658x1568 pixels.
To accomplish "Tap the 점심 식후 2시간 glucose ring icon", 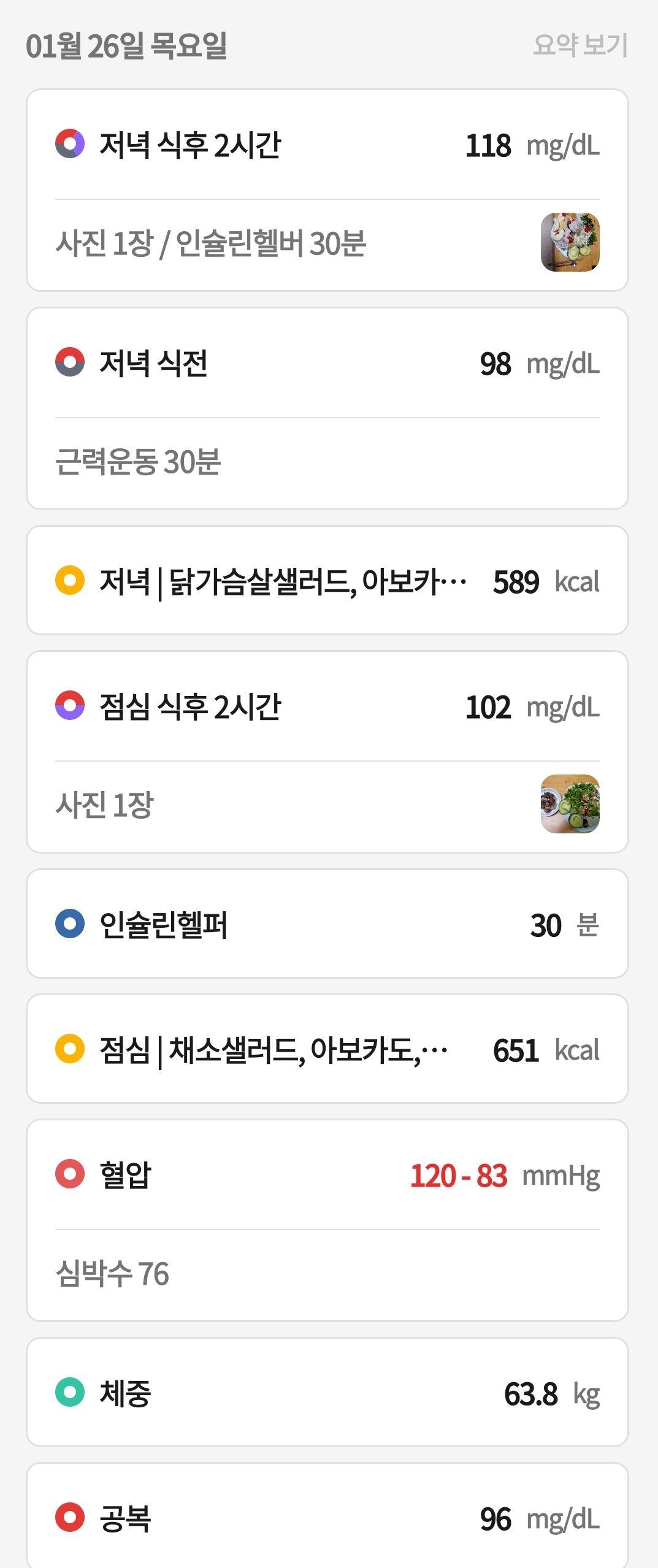I will (x=70, y=706).
